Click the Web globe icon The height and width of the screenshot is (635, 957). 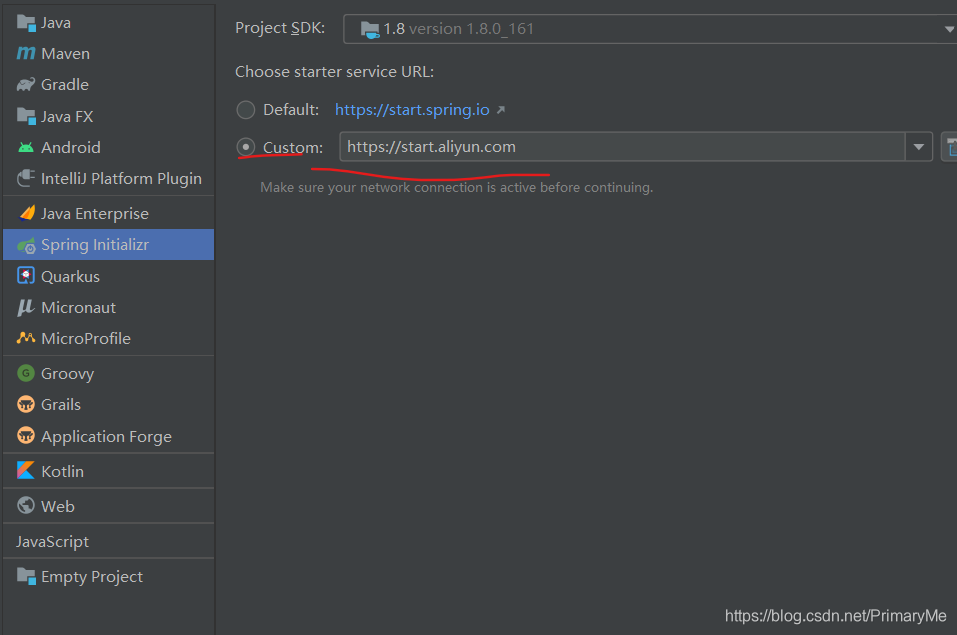[26, 505]
